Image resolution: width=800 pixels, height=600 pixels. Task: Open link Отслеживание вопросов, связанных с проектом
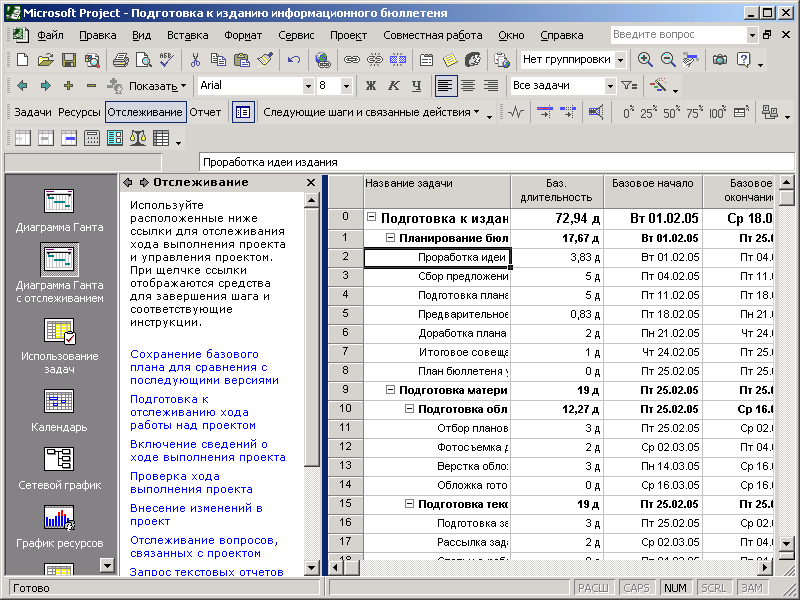[204, 546]
